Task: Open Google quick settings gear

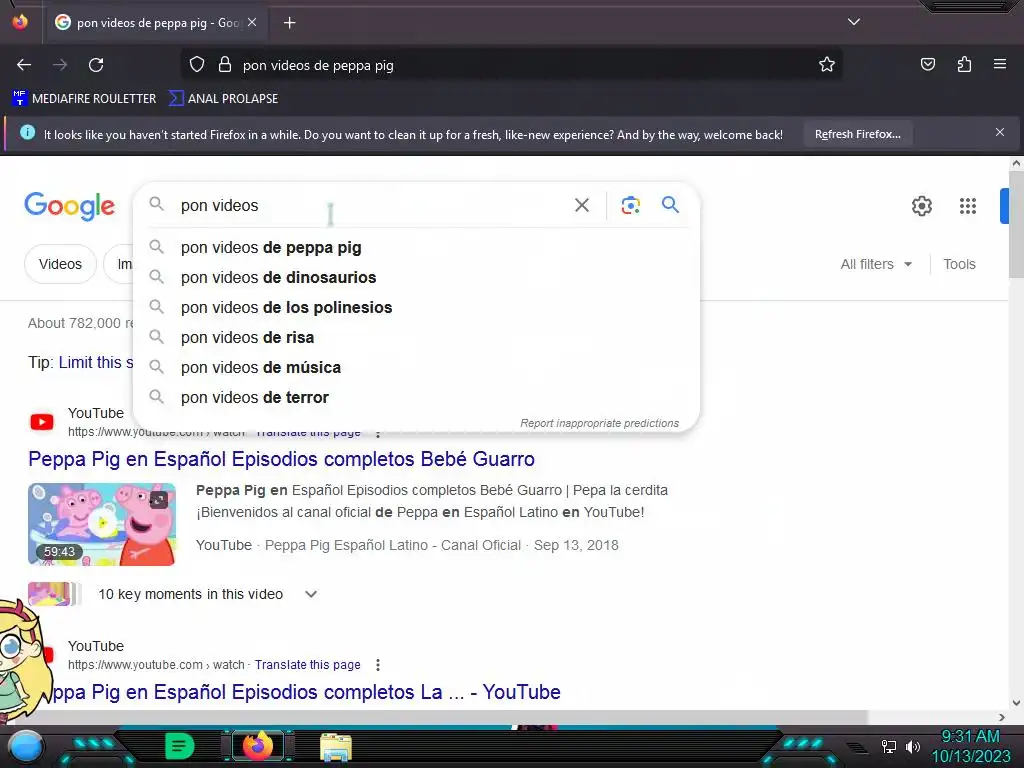Action: tap(921, 206)
